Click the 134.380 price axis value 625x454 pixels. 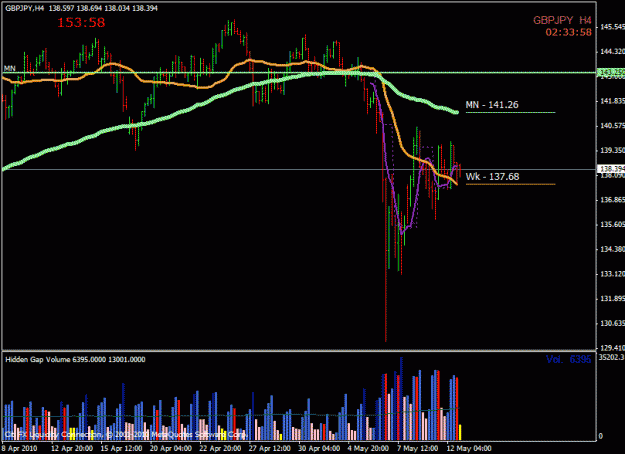(612, 250)
